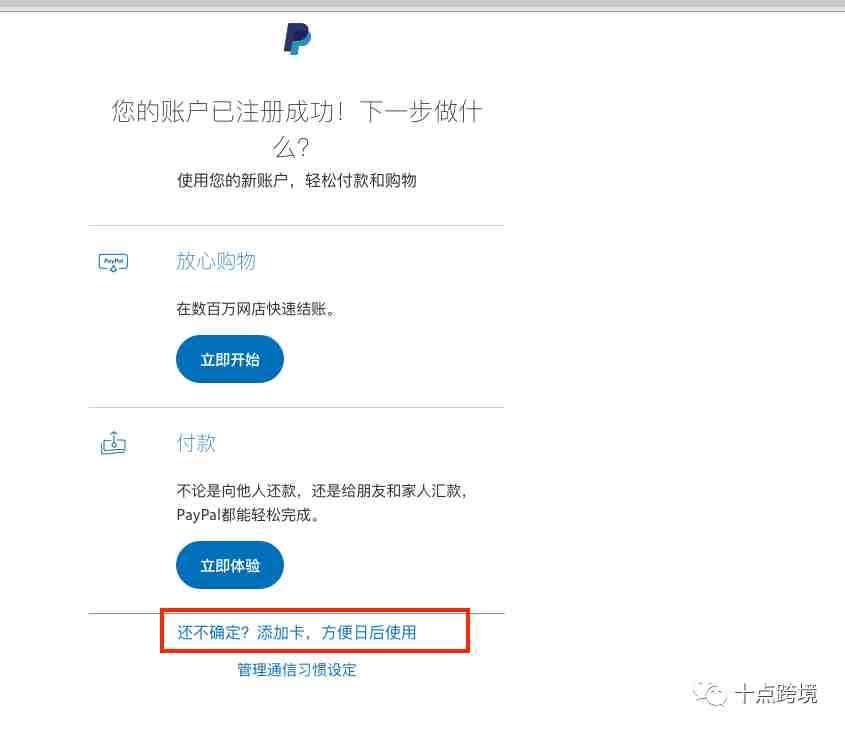Select the 付款 section heading
The width and height of the screenshot is (845, 731).
pyautogui.click(x=196, y=443)
